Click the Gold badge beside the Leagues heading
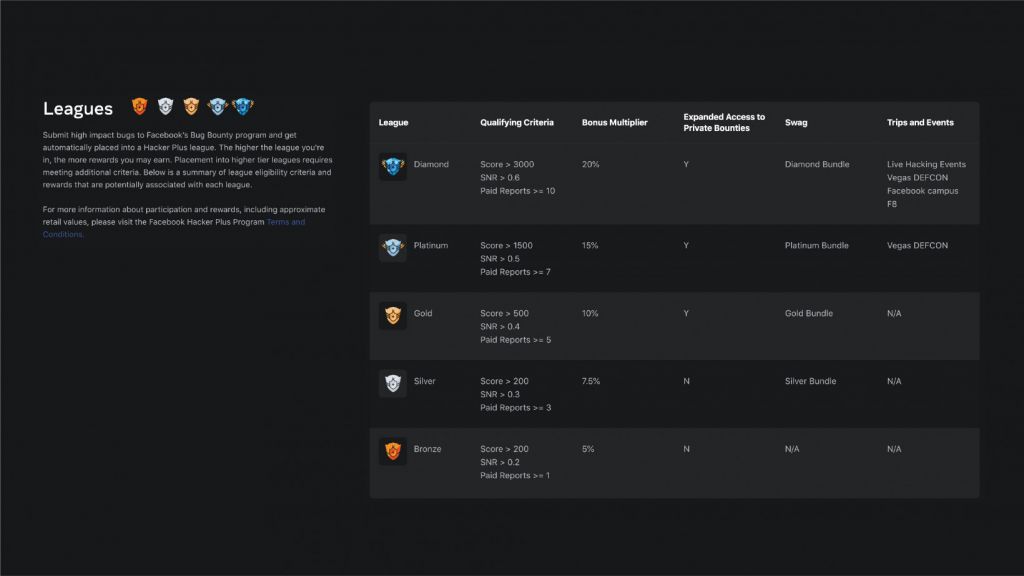This screenshot has width=1024, height=576. pos(191,106)
